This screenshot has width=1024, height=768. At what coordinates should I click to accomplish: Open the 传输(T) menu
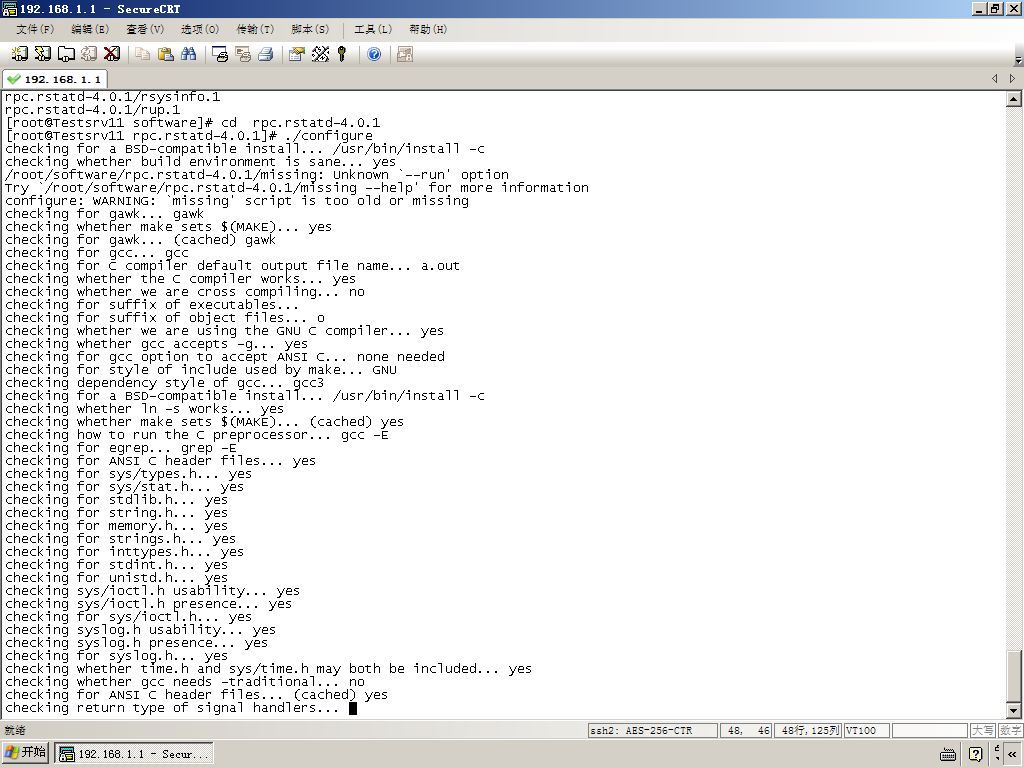click(255, 29)
